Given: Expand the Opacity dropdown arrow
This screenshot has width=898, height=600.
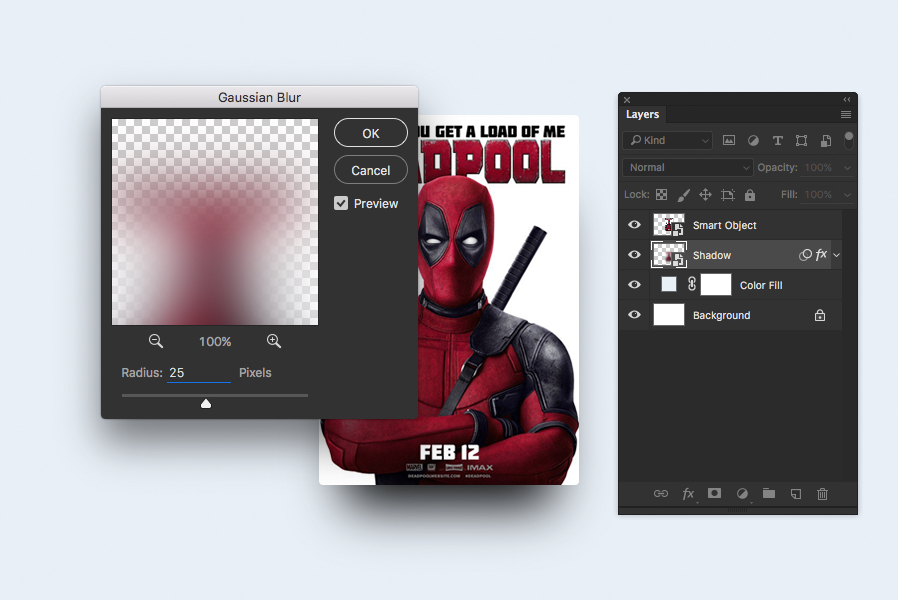Looking at the screenshot, I should [x=847, y=167].
